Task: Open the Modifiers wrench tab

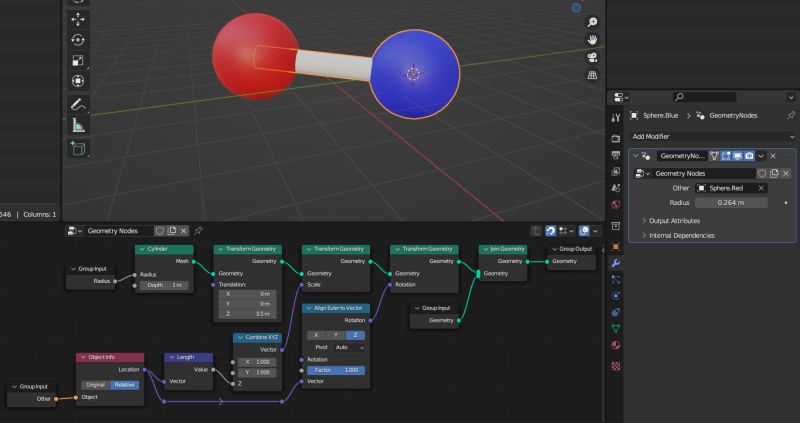Action: coord(616,263)
